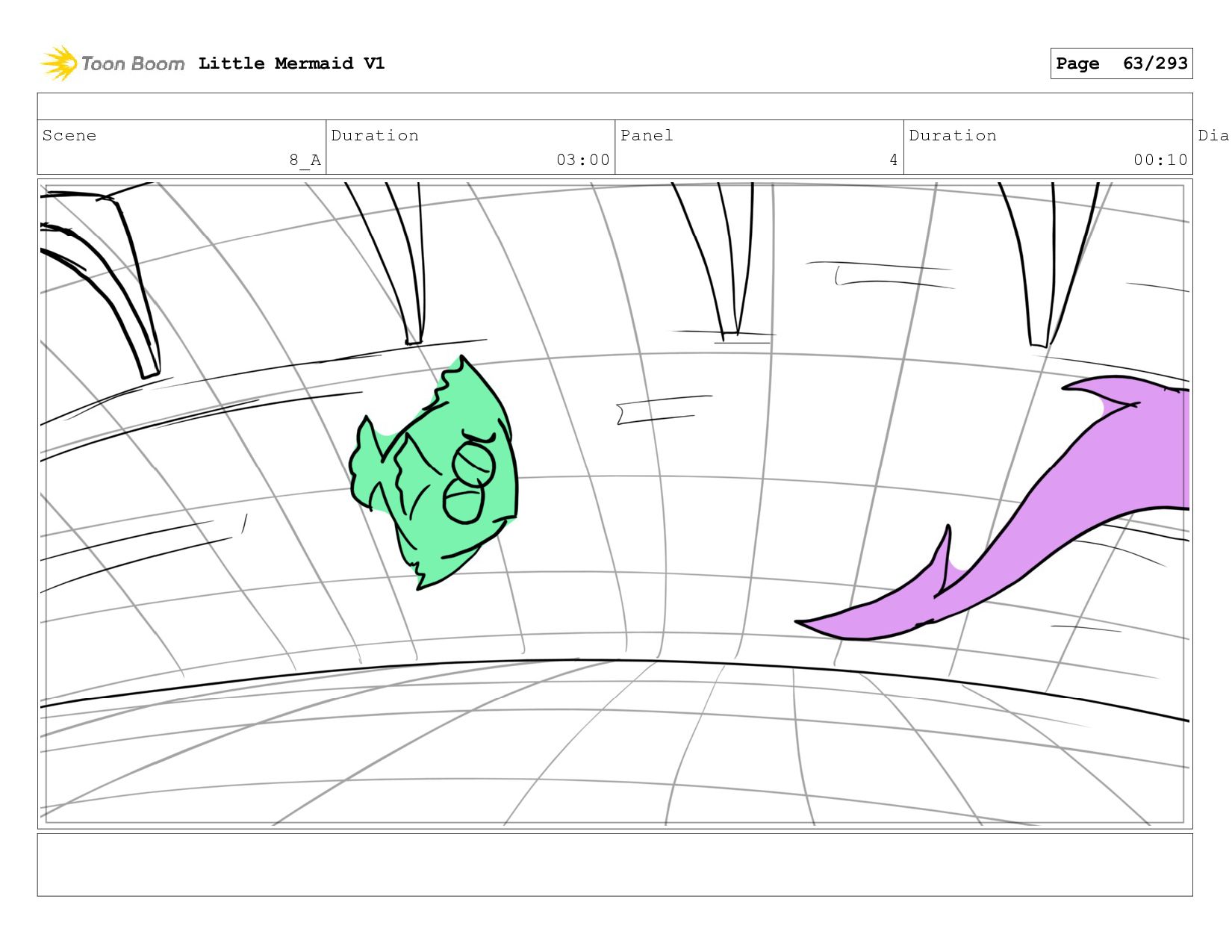Click the scene value '8_A'

pyautogui.click(x=305, y=160)
